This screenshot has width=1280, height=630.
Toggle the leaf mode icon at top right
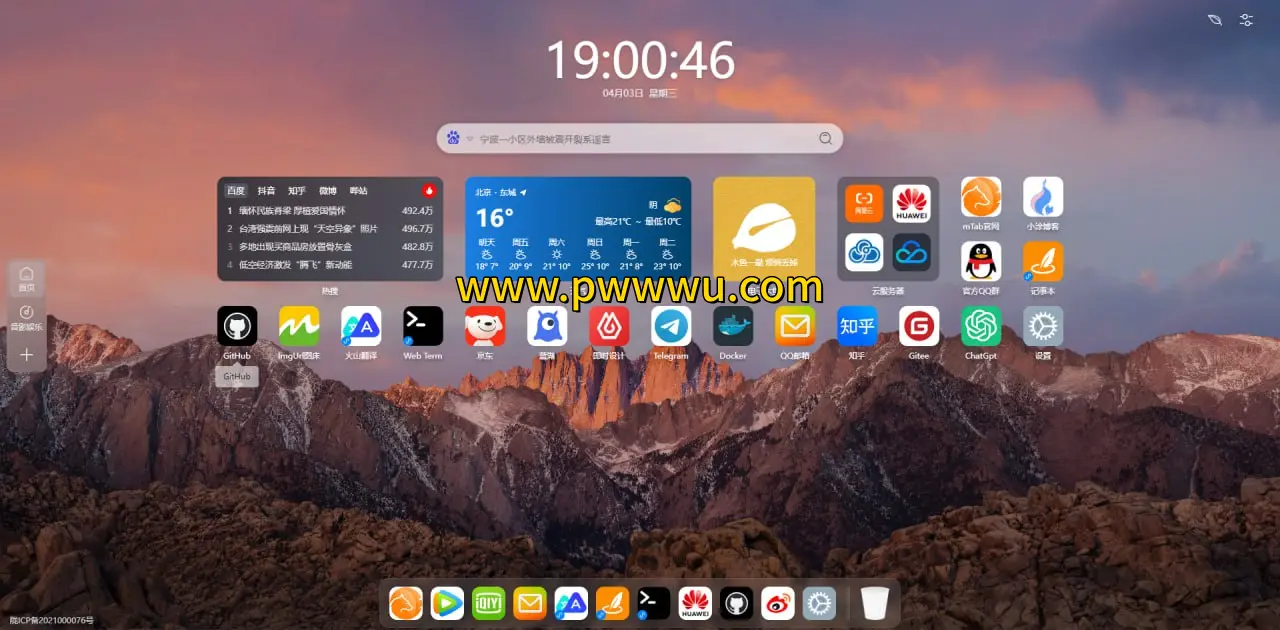click(1214, 20)
